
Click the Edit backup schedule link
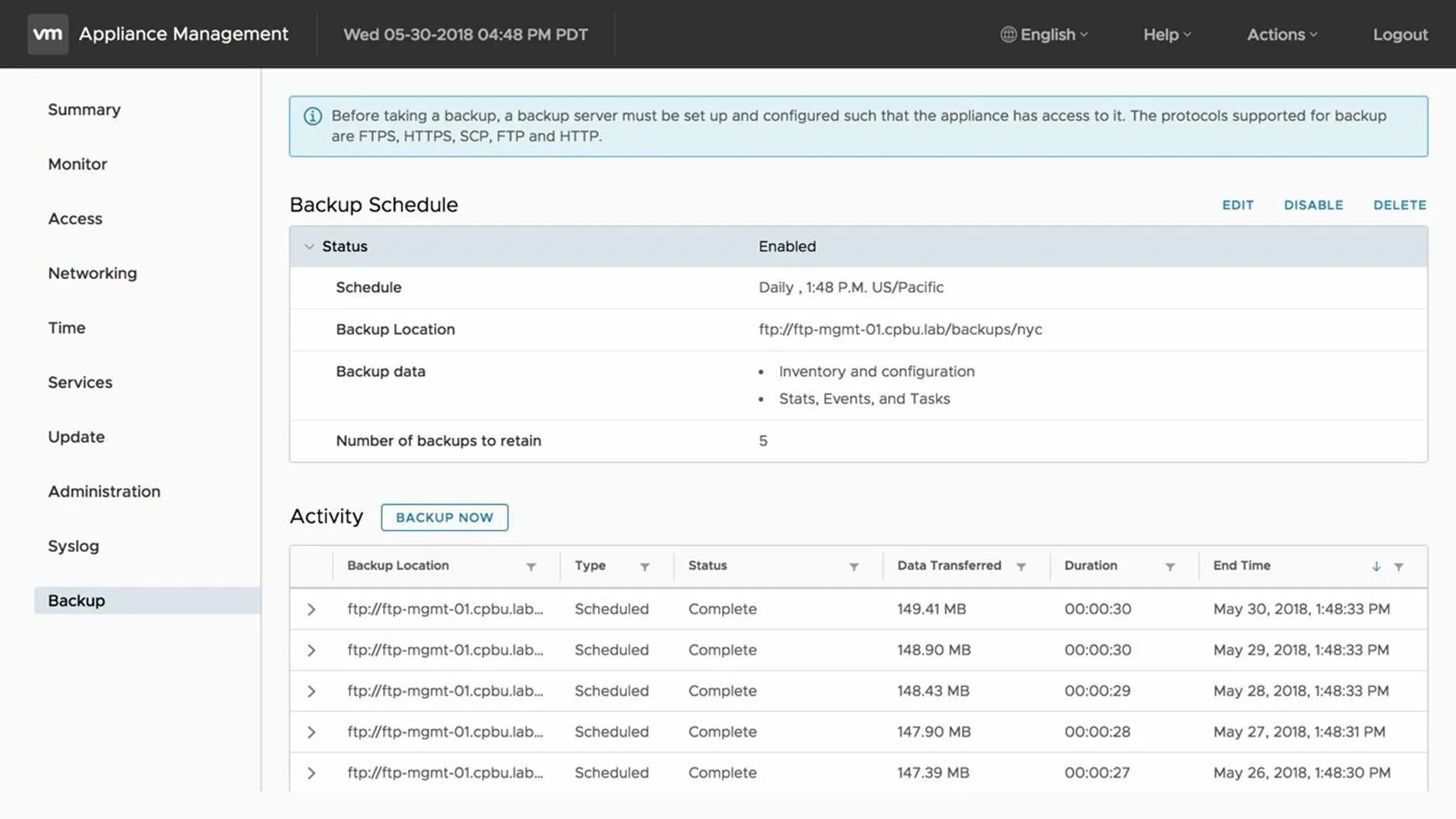[x=1237, y=205]
